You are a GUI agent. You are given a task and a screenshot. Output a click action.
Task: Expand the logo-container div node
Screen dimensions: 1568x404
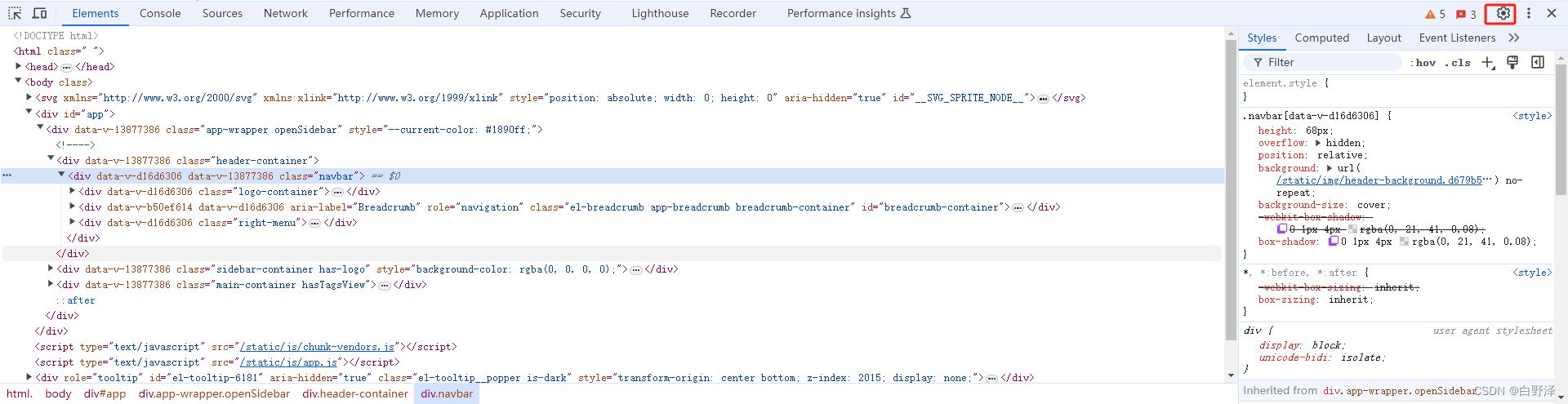(73, 190)
